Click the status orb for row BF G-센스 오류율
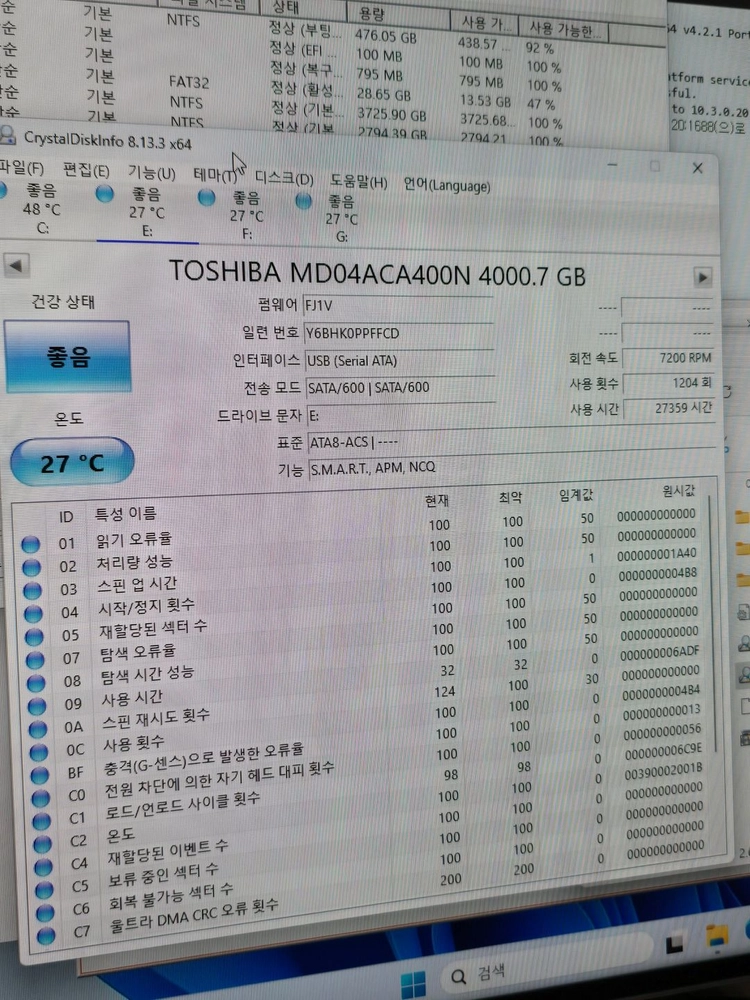This screenshot has width=750, height=1000. coord(40,774)
